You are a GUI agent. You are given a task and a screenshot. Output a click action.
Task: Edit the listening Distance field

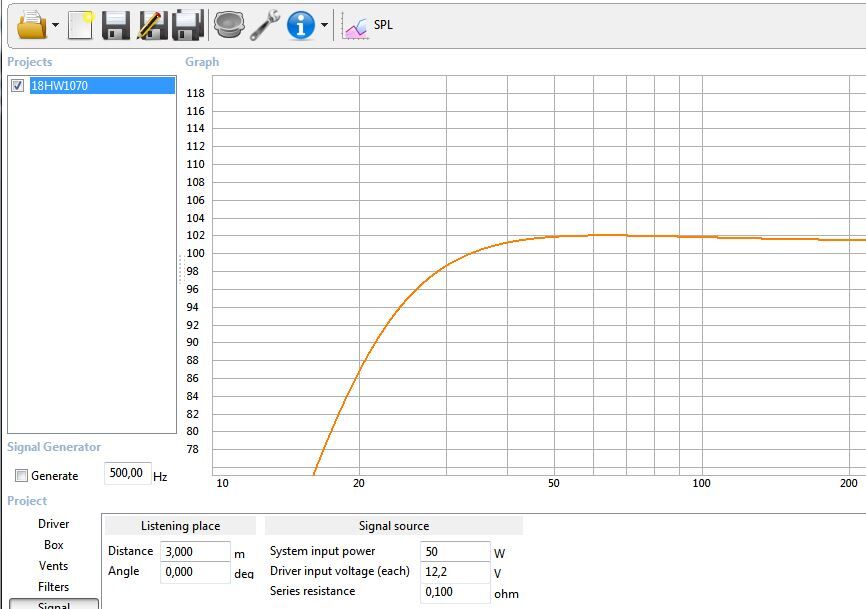coord(195,551)
